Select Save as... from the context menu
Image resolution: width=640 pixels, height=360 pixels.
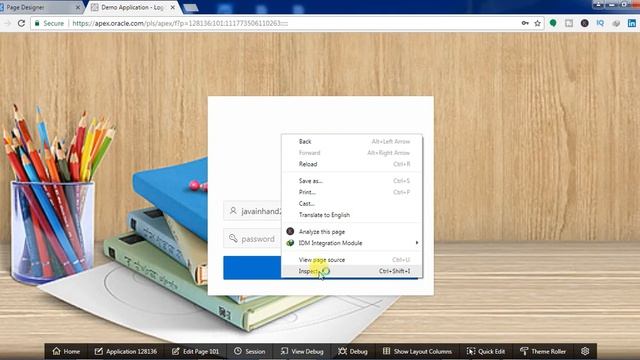(x=351, y=181)
